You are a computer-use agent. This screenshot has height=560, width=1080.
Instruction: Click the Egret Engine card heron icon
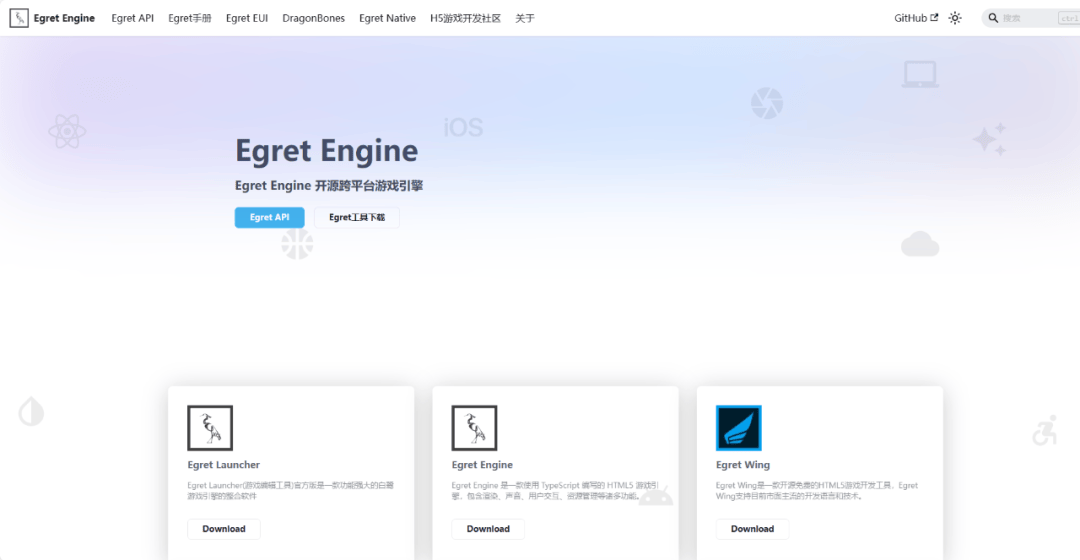coord(474,428)
